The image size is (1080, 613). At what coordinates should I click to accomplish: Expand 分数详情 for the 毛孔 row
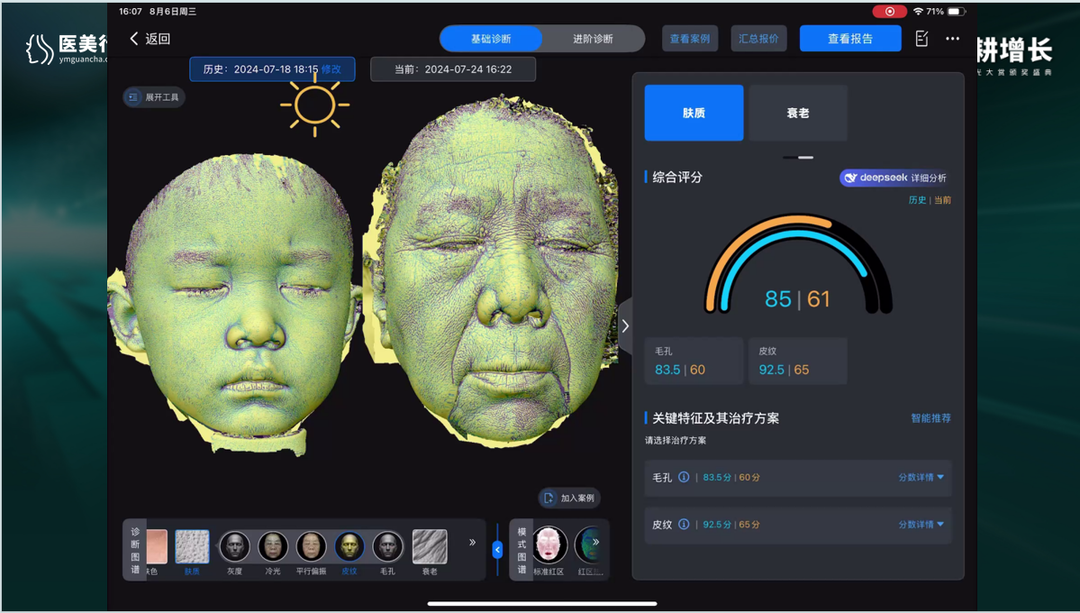pyautogui.click(x=918, y=478)
